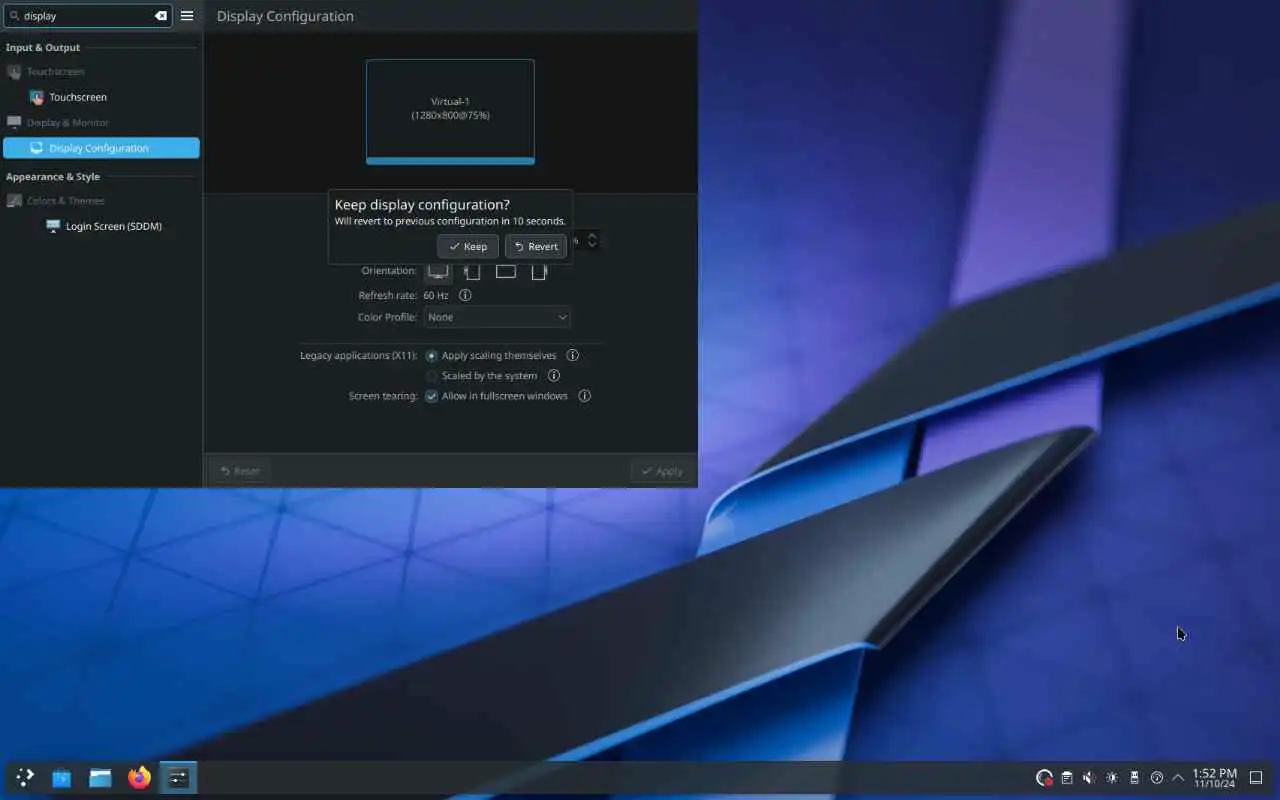1280x800 pixels.
Task: Show info for Apply scaling themselves
Action: (573, 356)
